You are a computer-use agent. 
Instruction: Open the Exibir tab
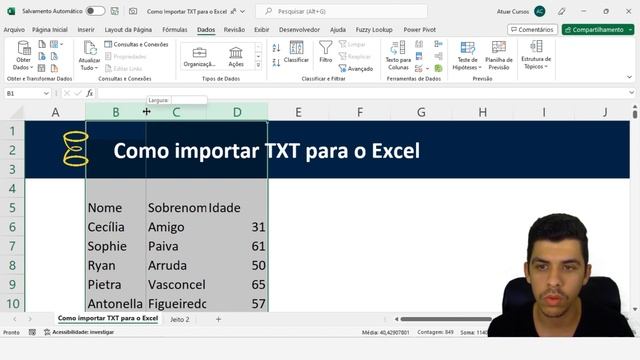[262, 29]
